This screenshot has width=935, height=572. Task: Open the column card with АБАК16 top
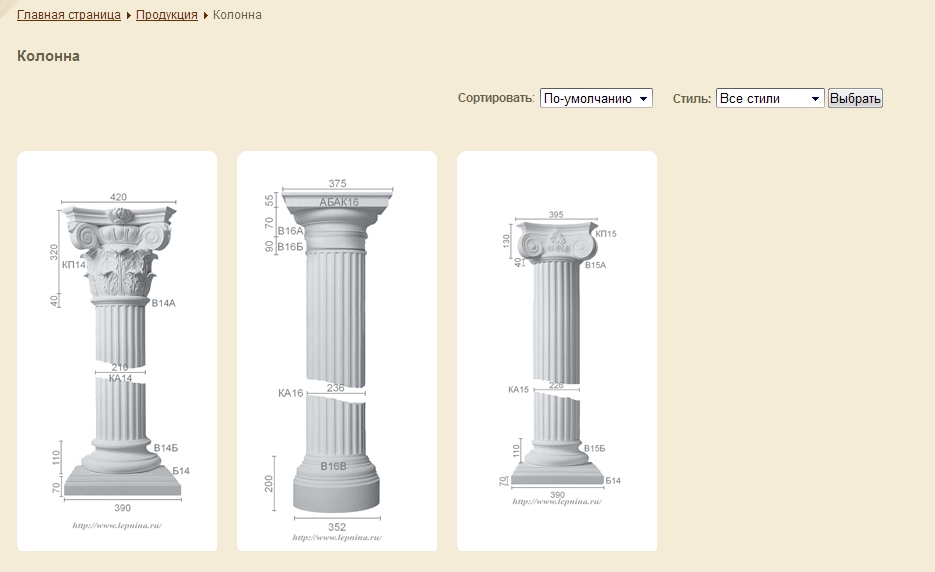coord(337,350)
